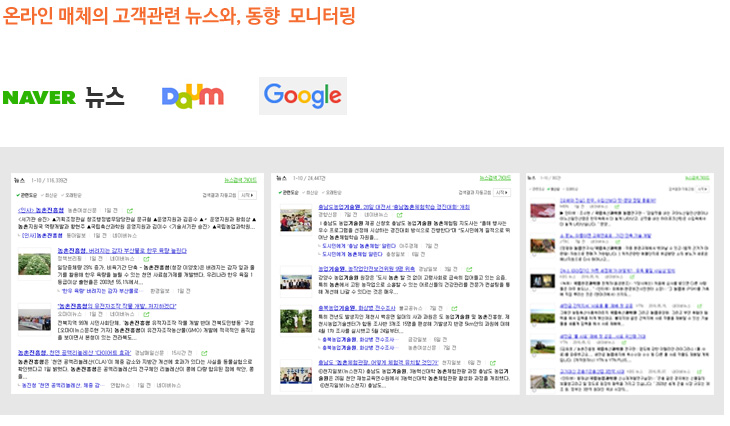
Task: Open headline on 유전자조작 작물 개발 저지
Action: 117,306
